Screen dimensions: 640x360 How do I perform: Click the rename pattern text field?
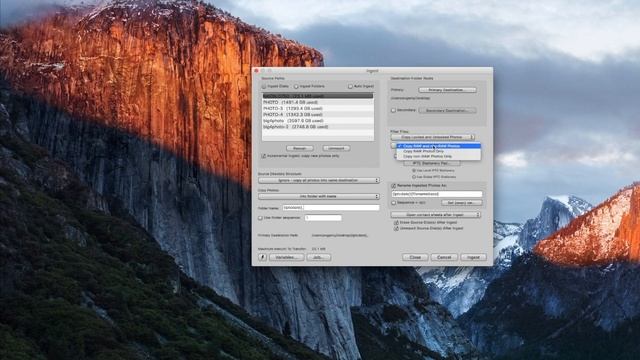437,194
